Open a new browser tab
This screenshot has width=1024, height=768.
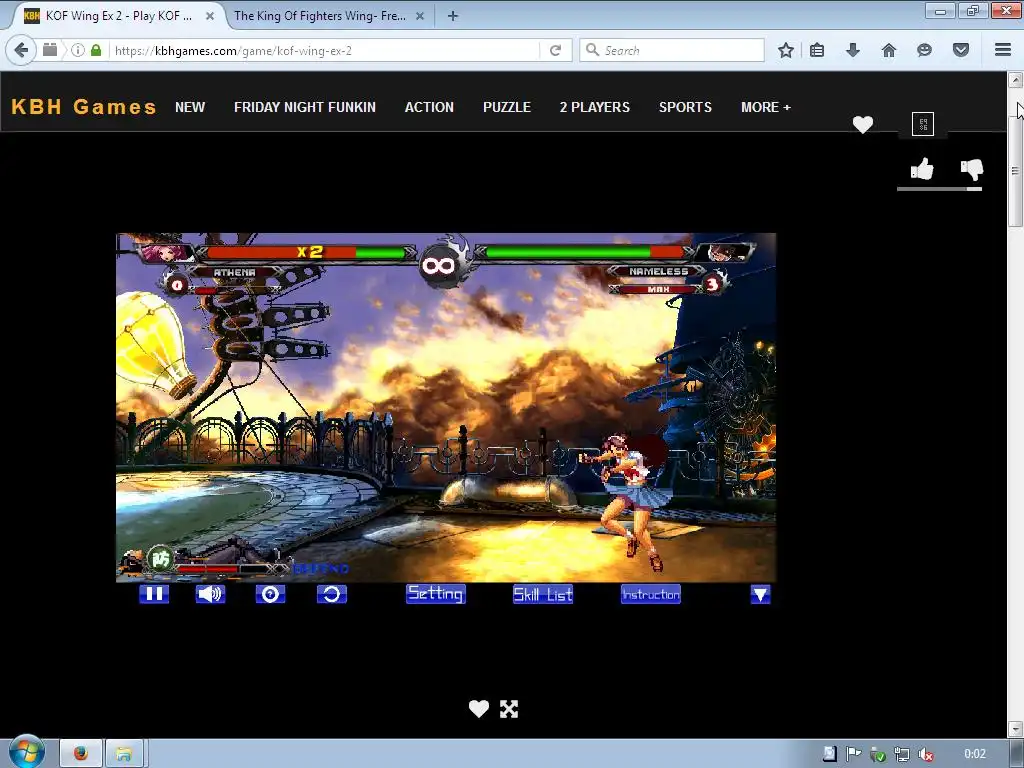453,16
